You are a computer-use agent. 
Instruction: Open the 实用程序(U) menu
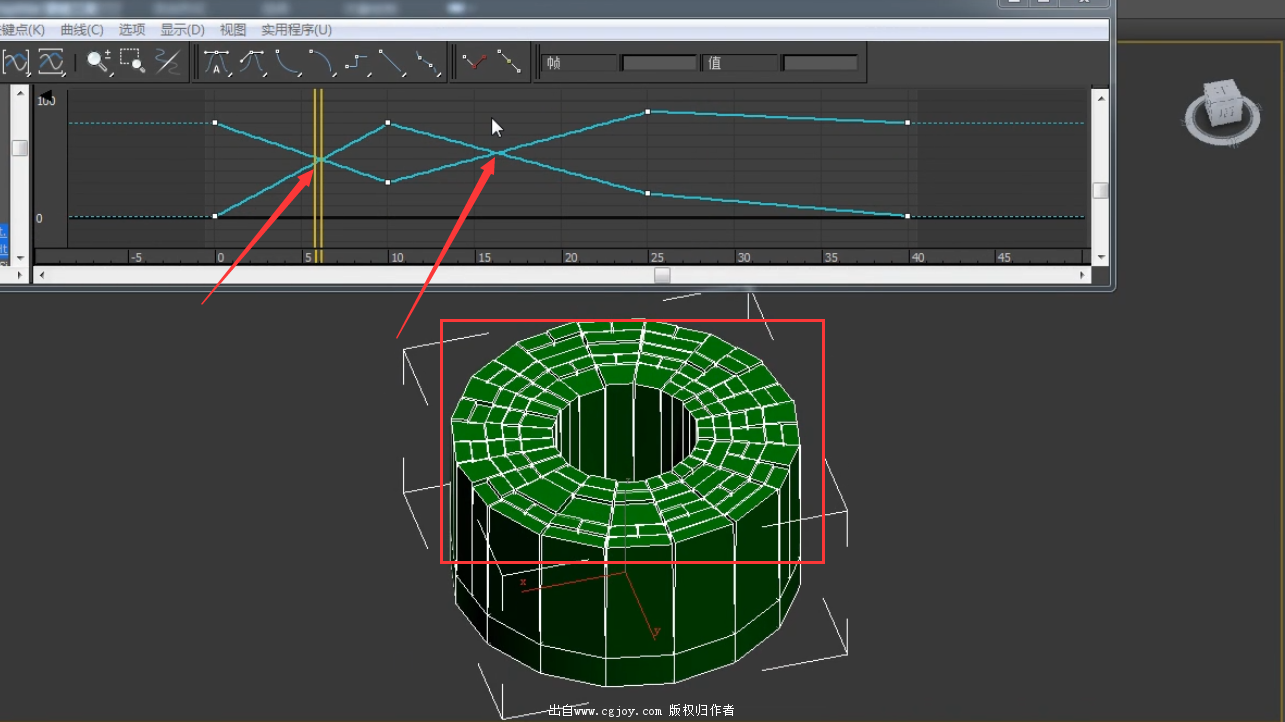coord(296,30)
